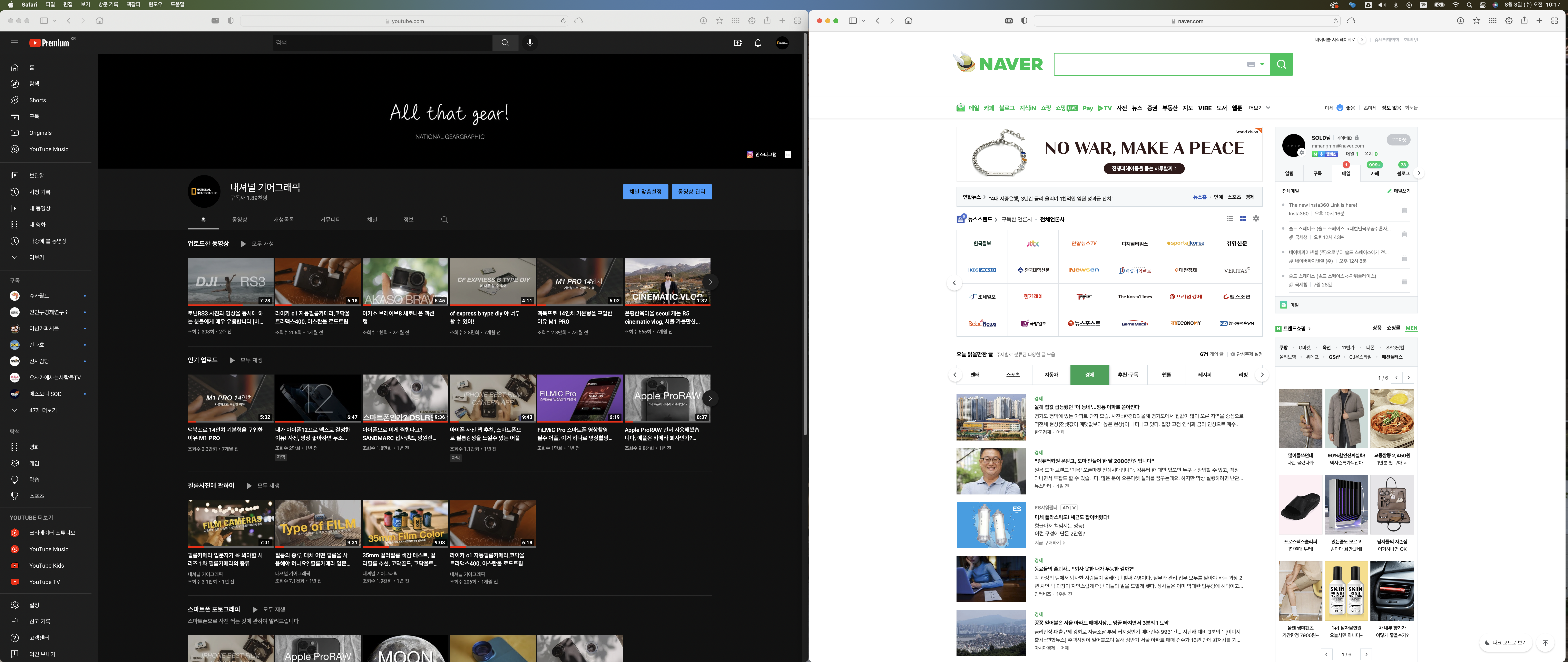Click 메일쓰기 compose mail link
Image resolution: width=1568 pixels, height=662 pixels.
click(1399, 191)
